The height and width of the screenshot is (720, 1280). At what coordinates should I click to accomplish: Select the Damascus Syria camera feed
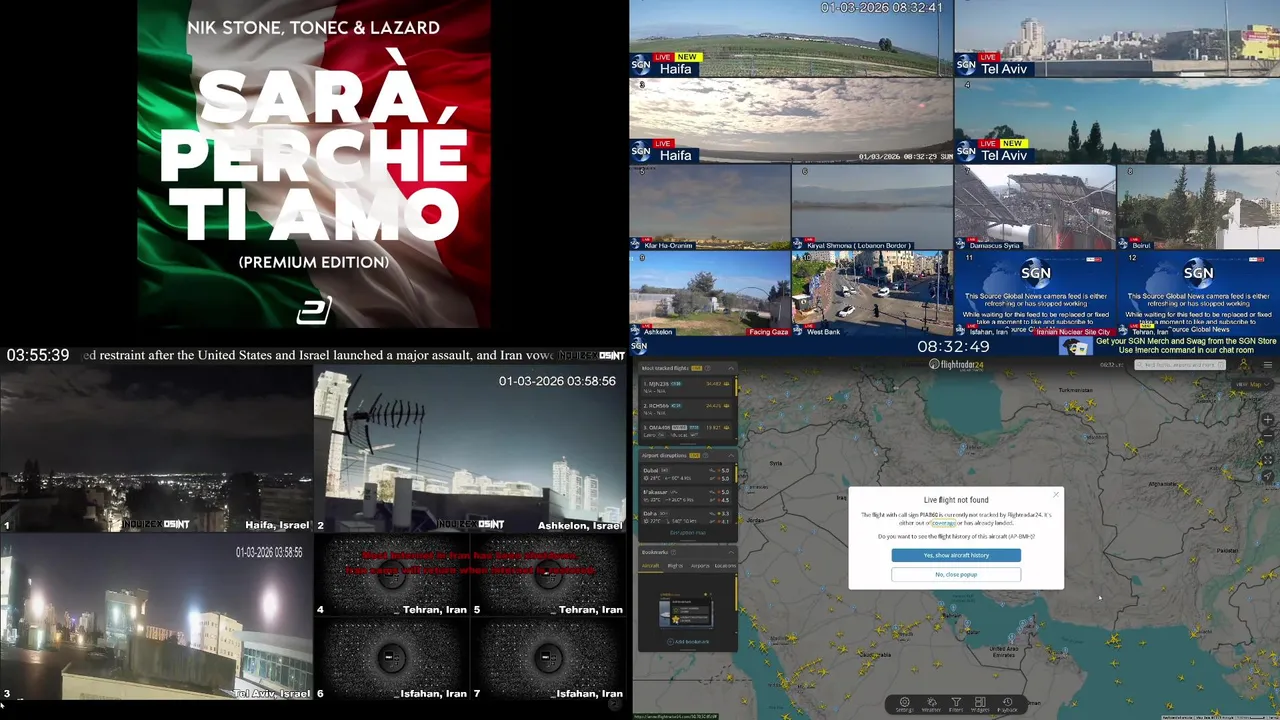[1035, 207]
